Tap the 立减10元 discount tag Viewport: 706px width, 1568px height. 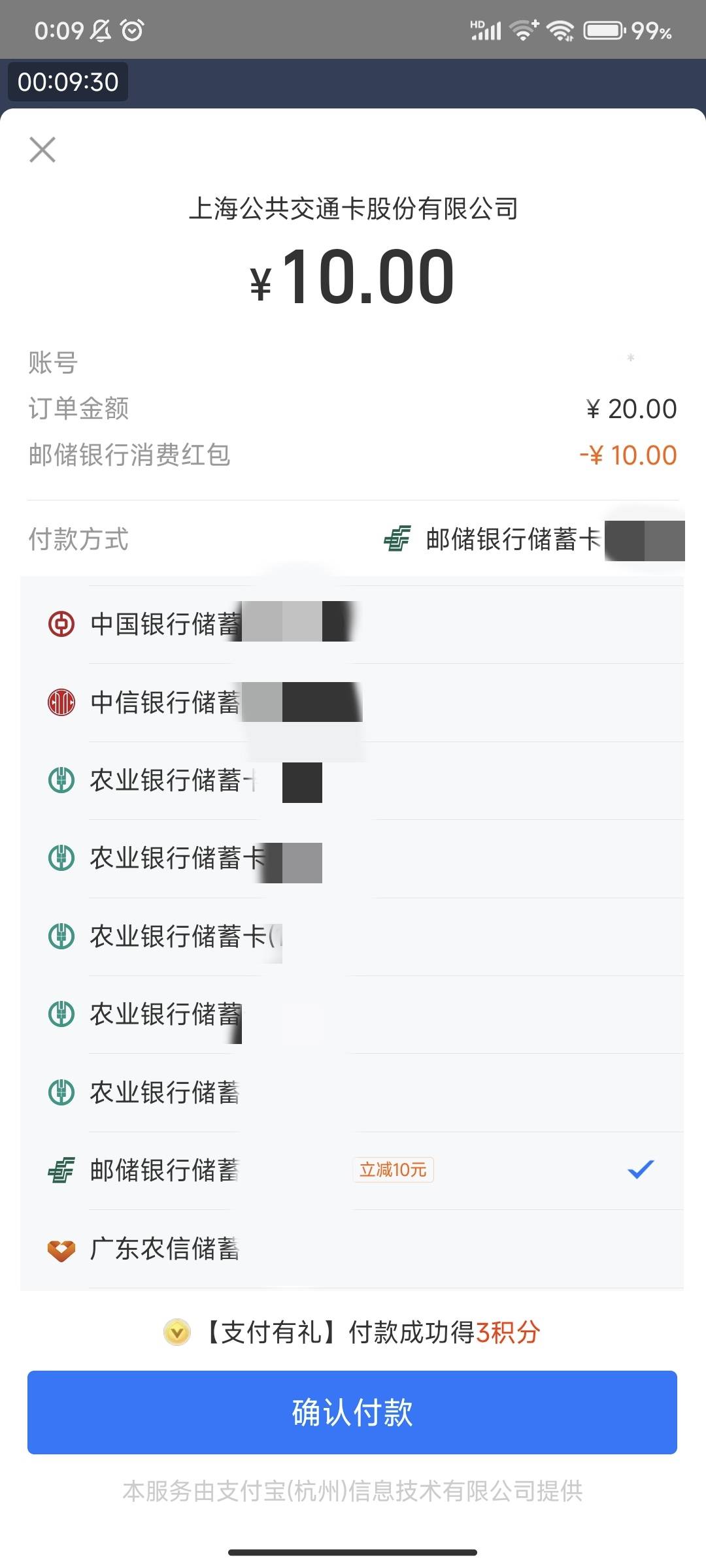click(x=393, y=1169)
